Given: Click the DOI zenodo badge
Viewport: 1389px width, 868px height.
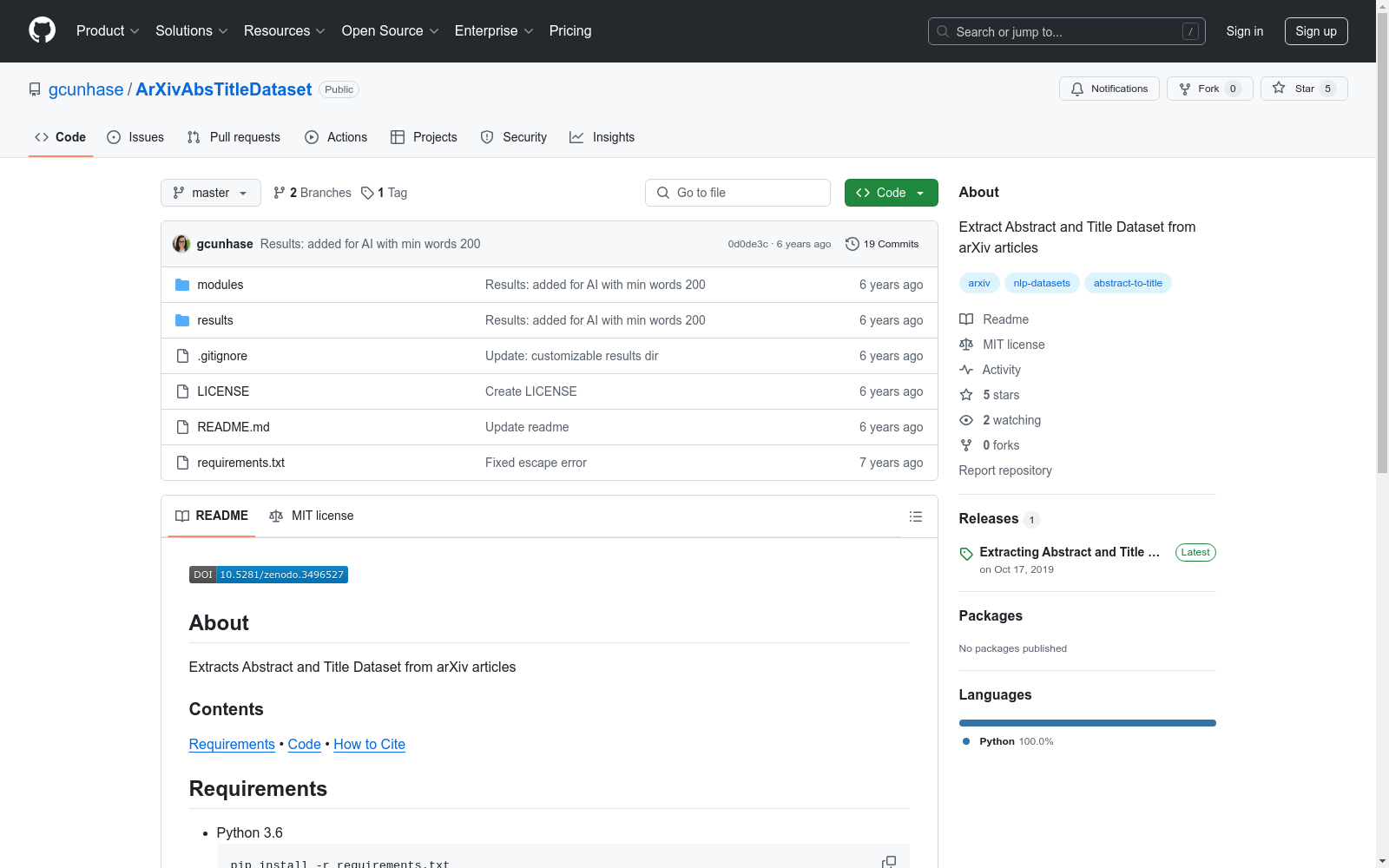Looking at the screenshot, I should 268,575.
